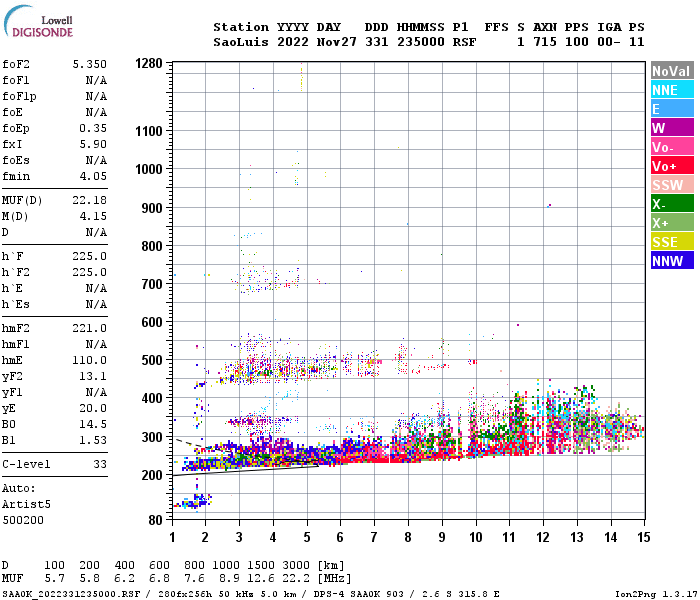Viewport: 700px width, 600px height.
Task: Select the NNW blue legend swatch
Action: click(x=672, y=261)
